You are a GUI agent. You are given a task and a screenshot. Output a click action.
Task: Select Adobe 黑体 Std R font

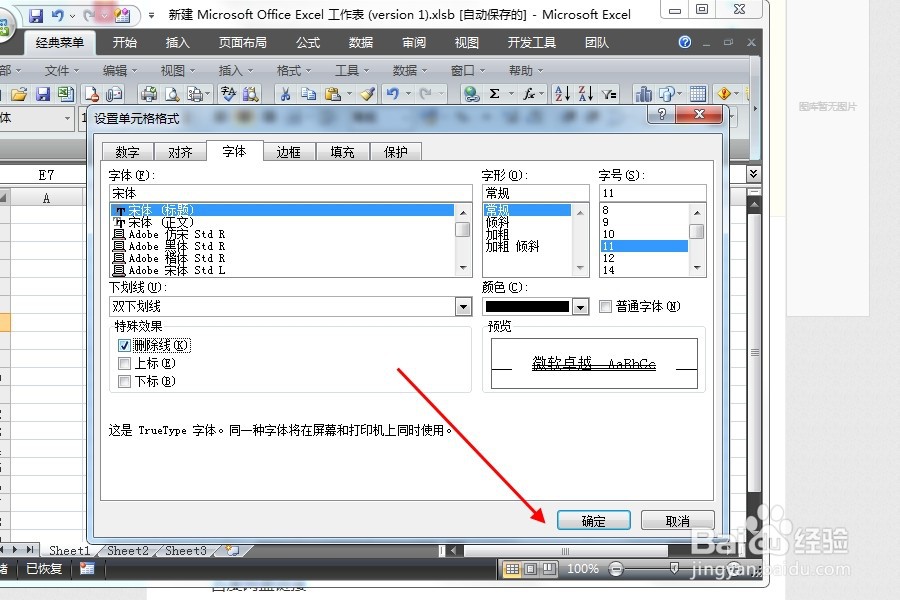284,246
